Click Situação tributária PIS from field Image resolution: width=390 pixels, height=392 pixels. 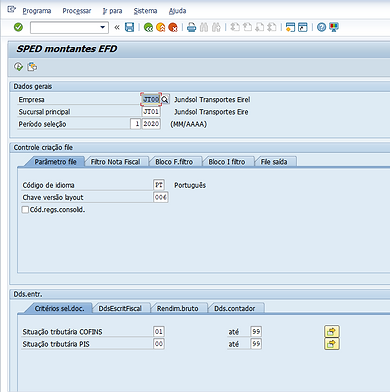click(x=159, y=344)
